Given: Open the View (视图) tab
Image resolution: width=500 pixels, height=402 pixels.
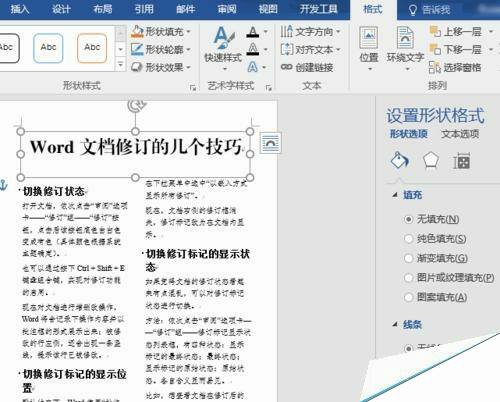Looking at the screenshot, I should (x=268, y=9).
